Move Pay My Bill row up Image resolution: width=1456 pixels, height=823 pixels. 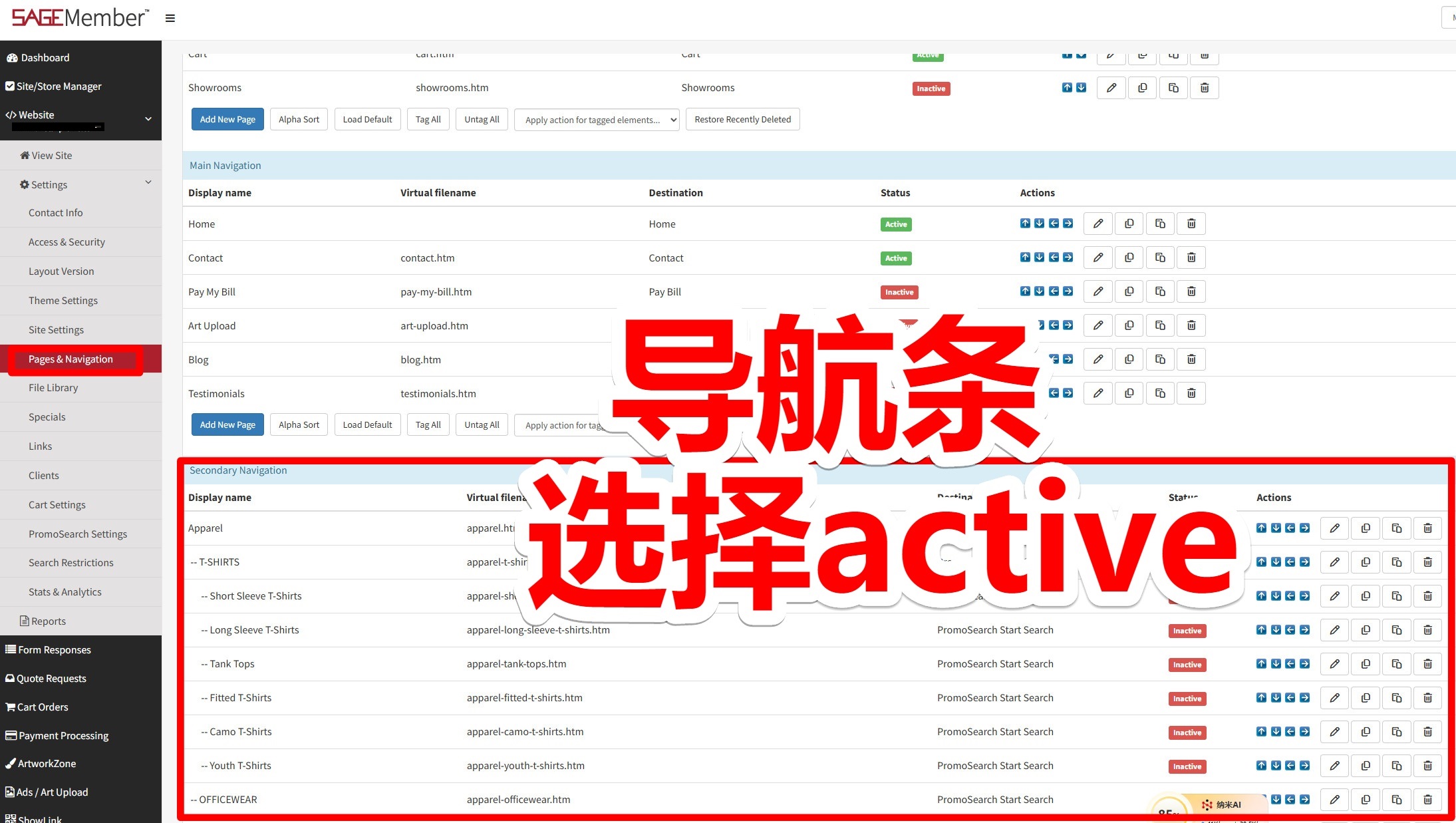(x=1025, y=291)
